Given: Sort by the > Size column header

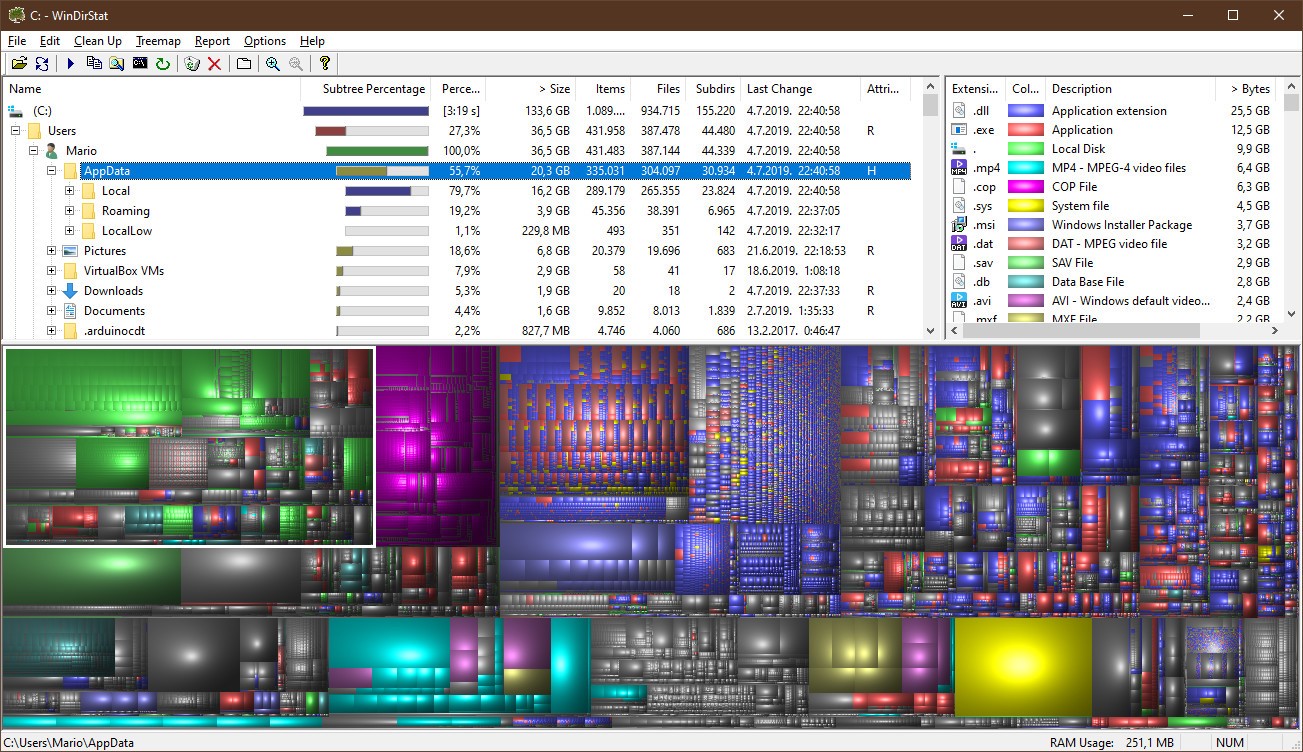Looking at the screenshot, I should click(x=530, y=89).
